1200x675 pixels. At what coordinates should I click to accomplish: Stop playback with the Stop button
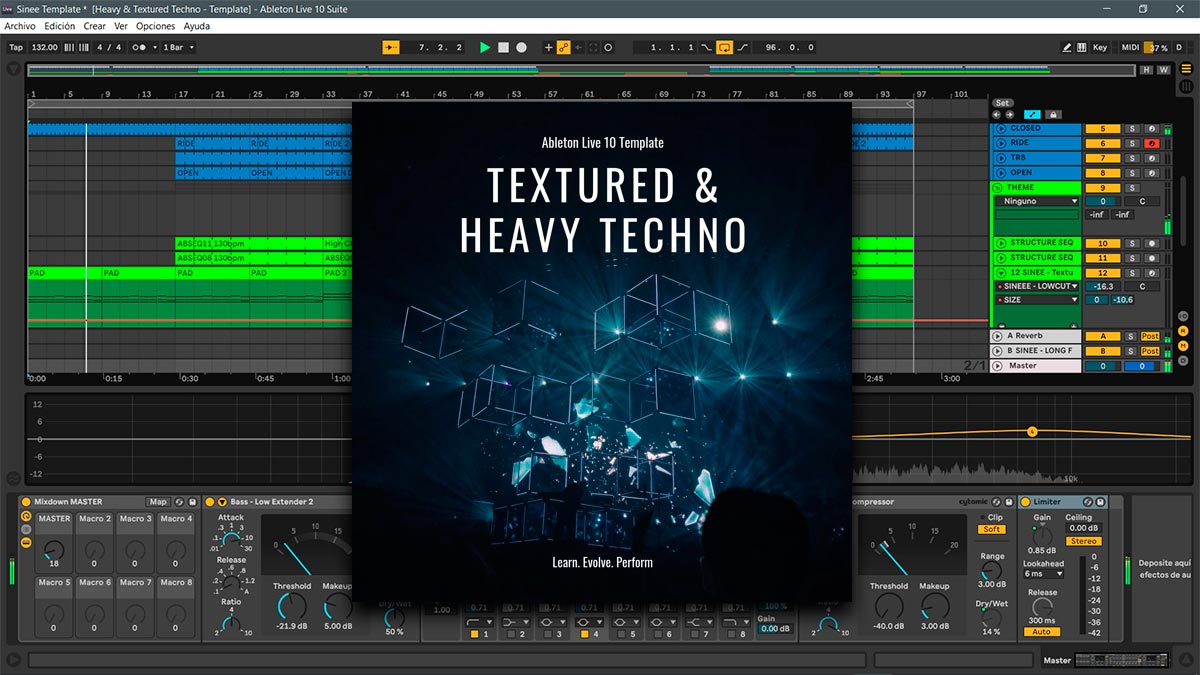(x=503, y=47)
